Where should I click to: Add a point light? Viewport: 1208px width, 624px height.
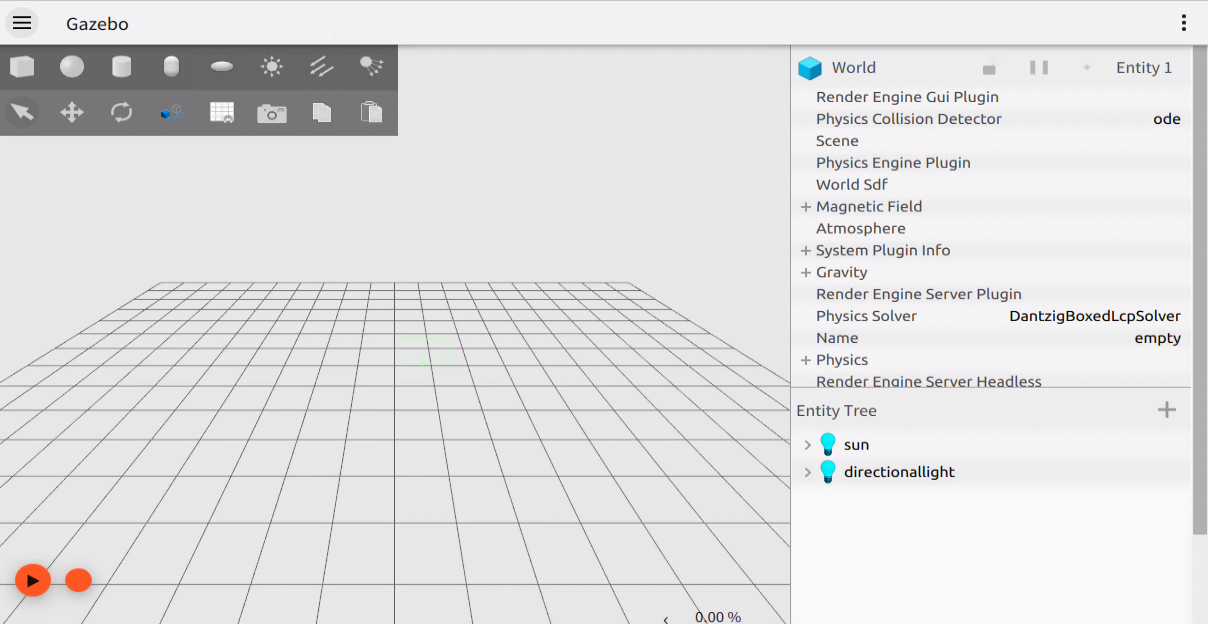(272, 67)
